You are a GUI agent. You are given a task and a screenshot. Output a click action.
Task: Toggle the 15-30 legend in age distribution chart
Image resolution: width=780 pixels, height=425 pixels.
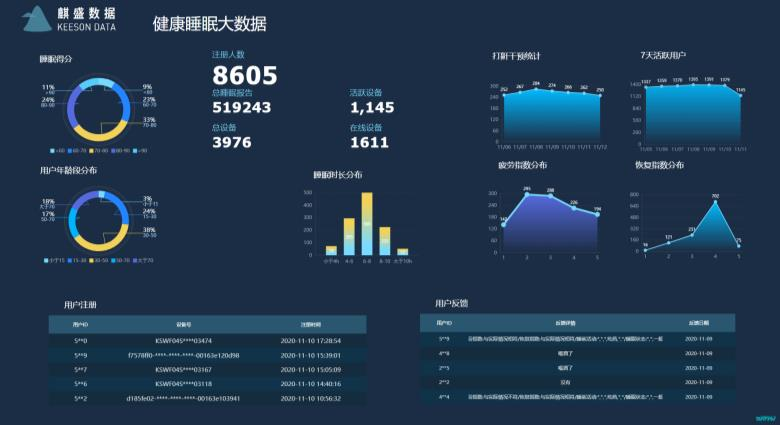point(72,260)
